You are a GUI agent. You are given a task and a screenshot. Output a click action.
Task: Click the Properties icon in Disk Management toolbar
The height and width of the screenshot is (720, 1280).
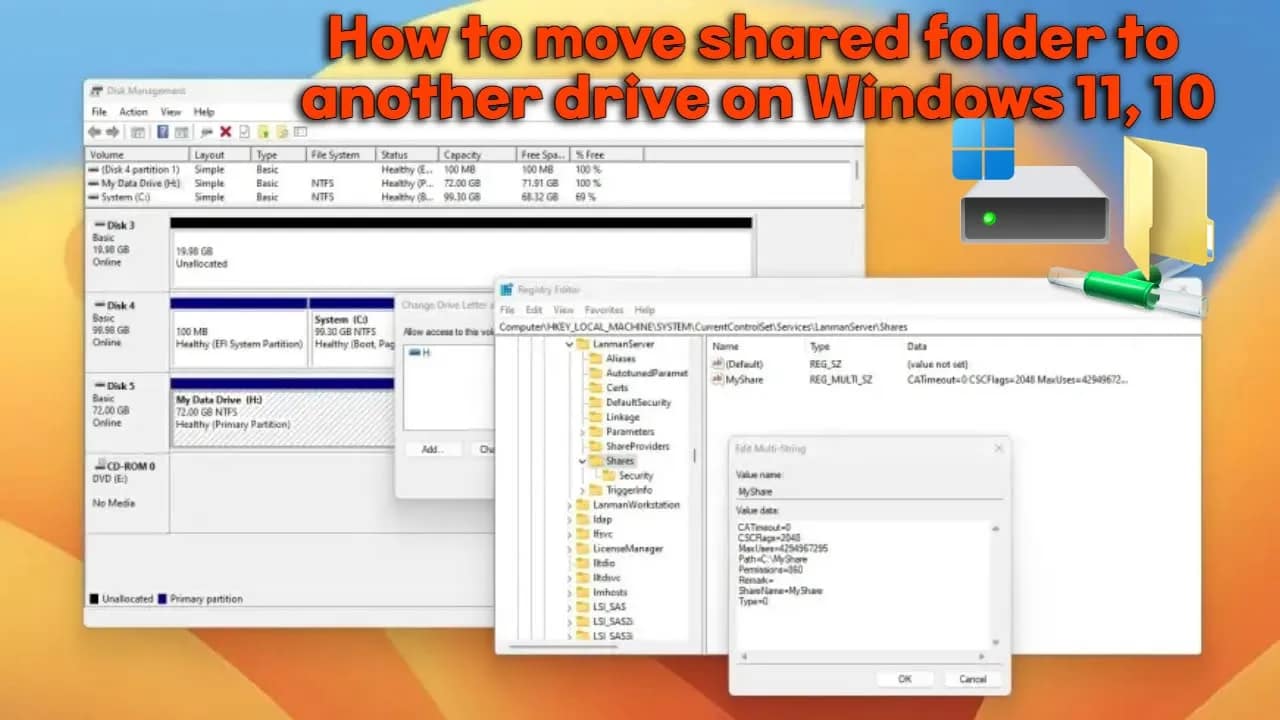(182, 129)
